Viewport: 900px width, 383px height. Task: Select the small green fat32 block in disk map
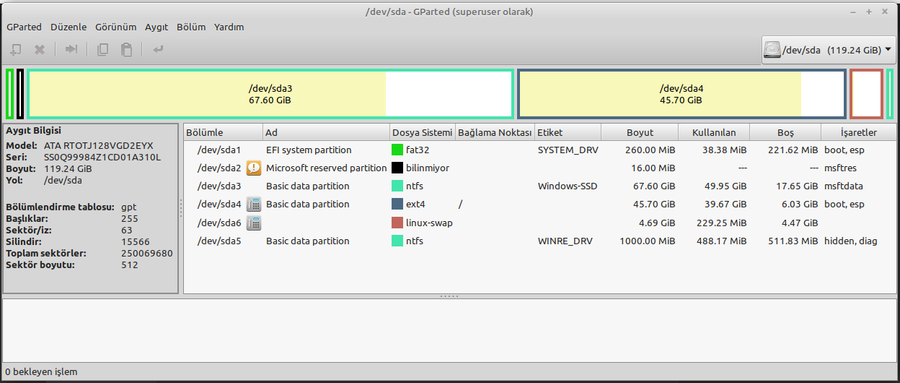pyautogui.click(x=10, y=94)
